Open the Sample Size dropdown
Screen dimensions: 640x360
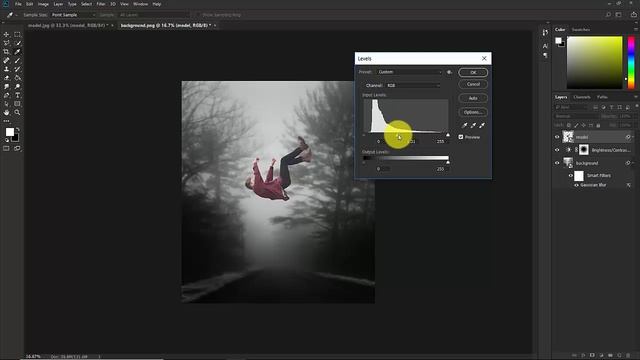click(x=73, y=15)
